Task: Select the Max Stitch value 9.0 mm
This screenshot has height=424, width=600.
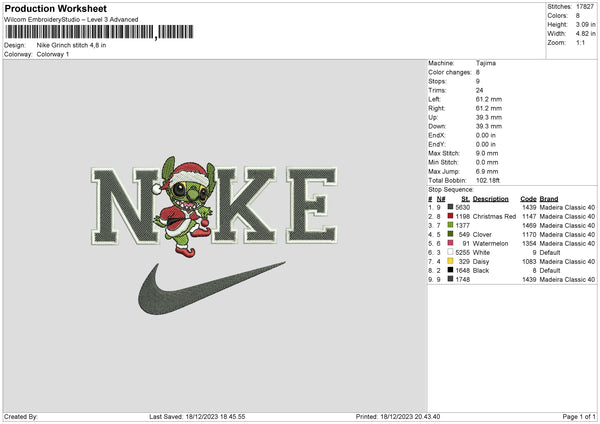Action: (x=487, y=153)
